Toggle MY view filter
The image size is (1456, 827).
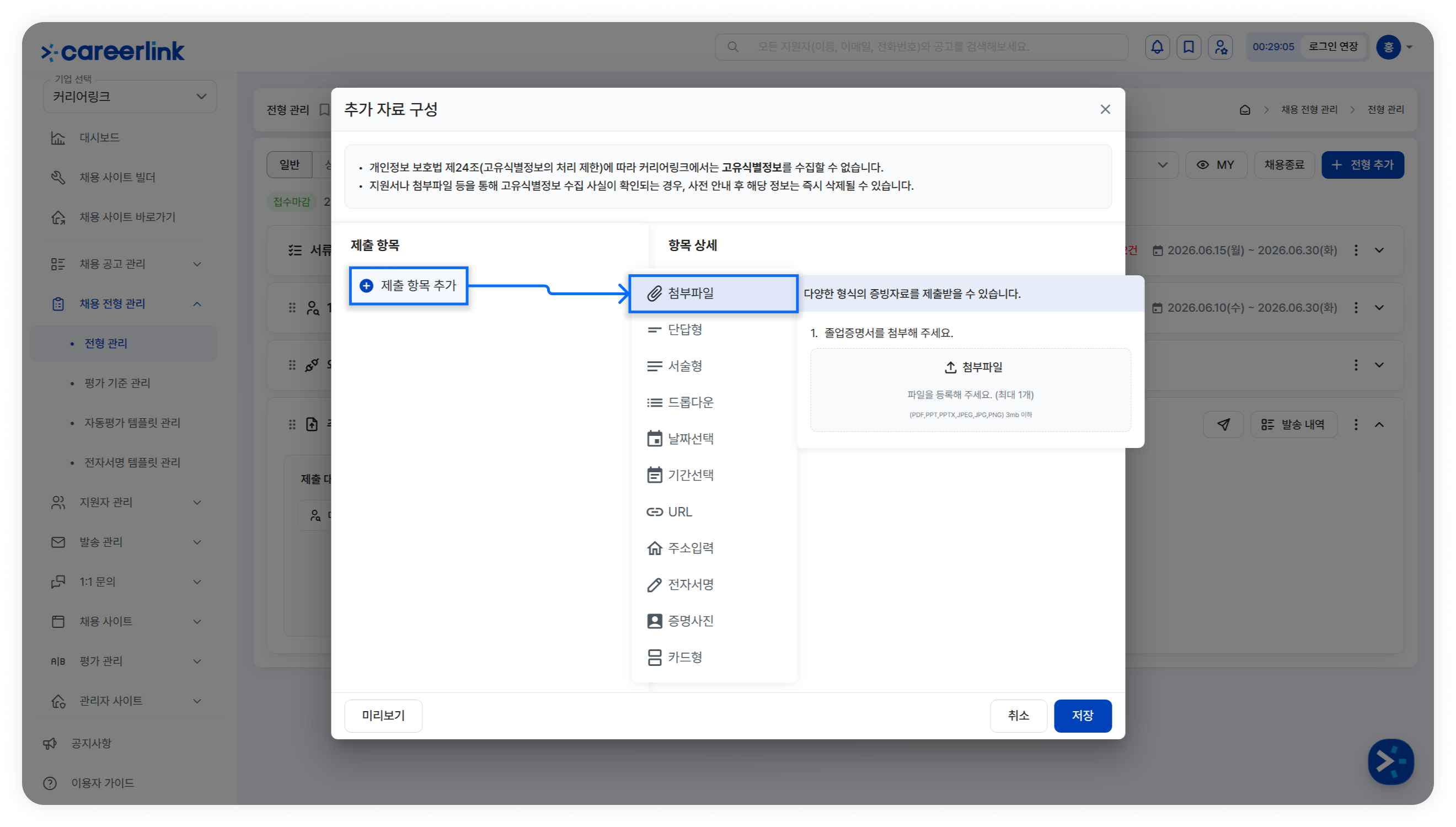click(1217, 165)
